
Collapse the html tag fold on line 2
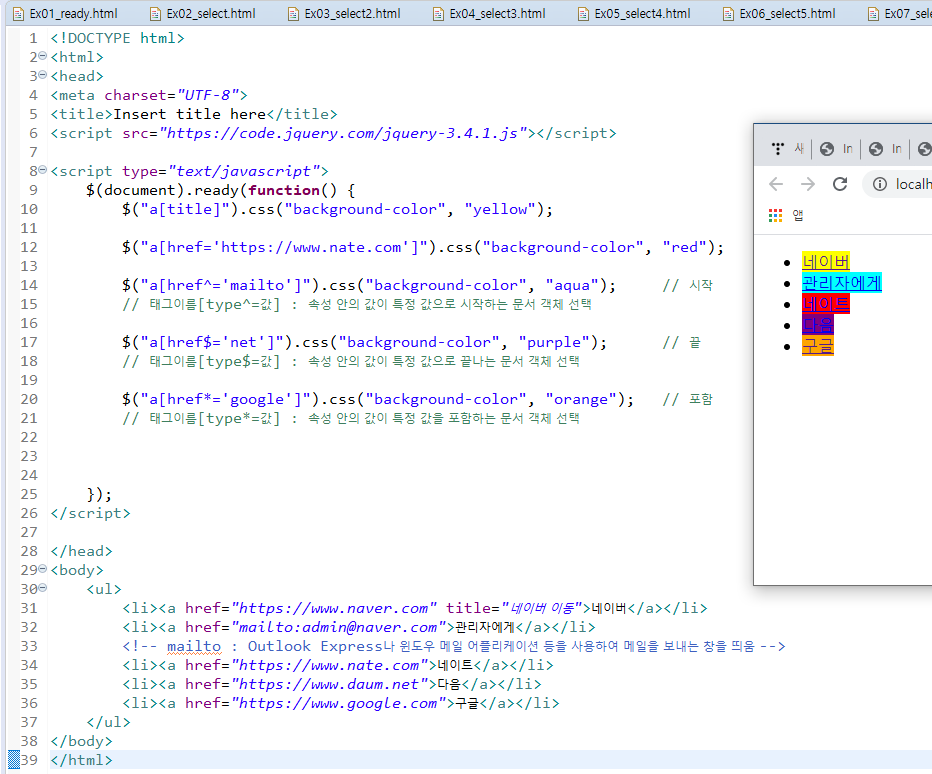point(43,56)
